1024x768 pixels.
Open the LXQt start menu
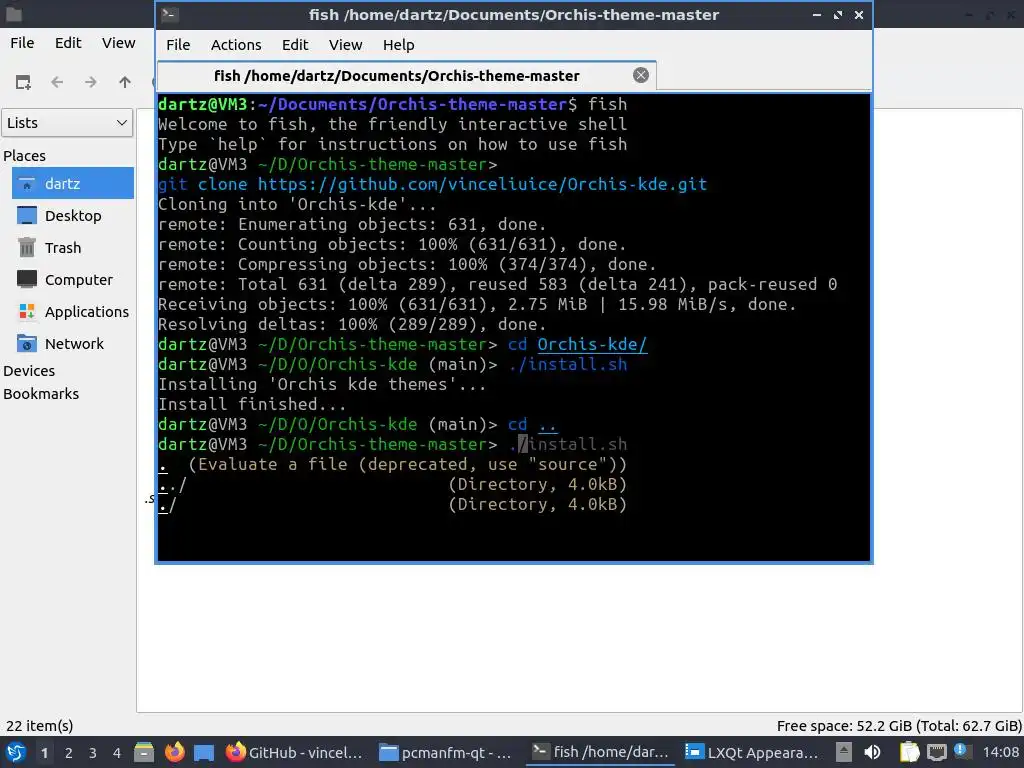click(16, 753)
